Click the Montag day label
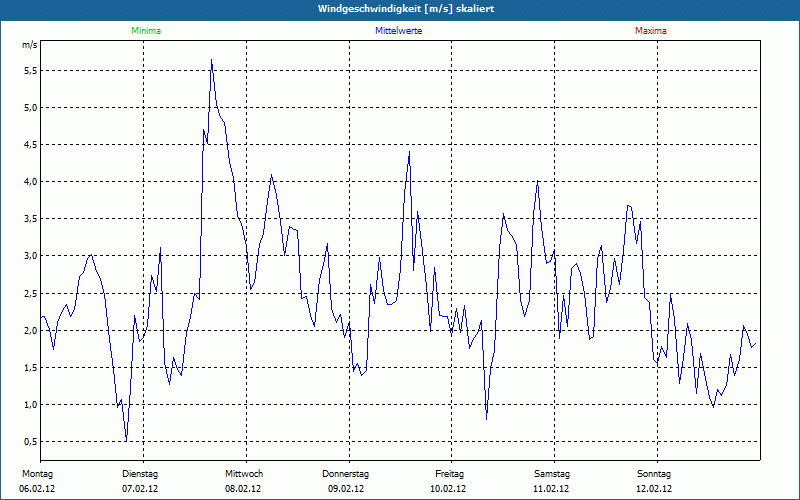800x500 pixels. [37, 474]
